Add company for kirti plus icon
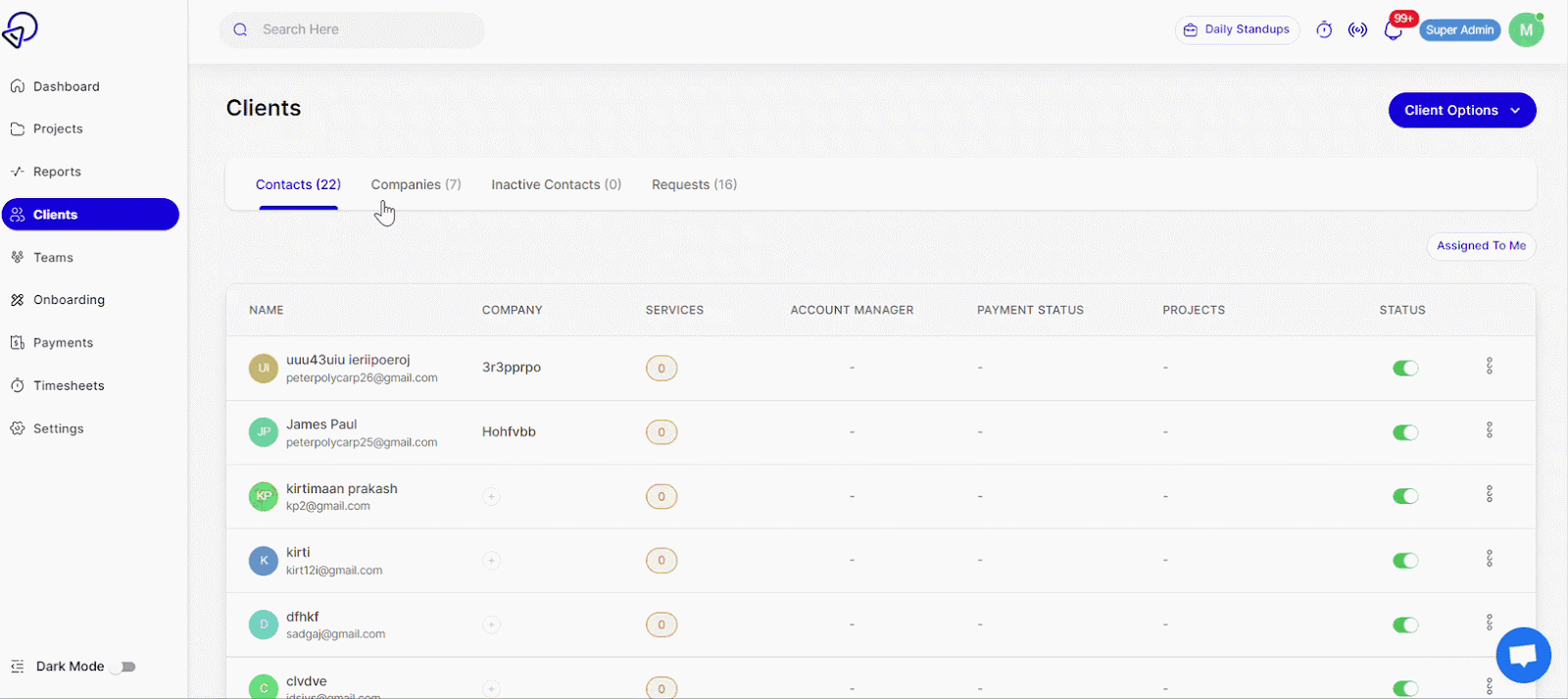1568x699 pixels. (x=491, y=561)
